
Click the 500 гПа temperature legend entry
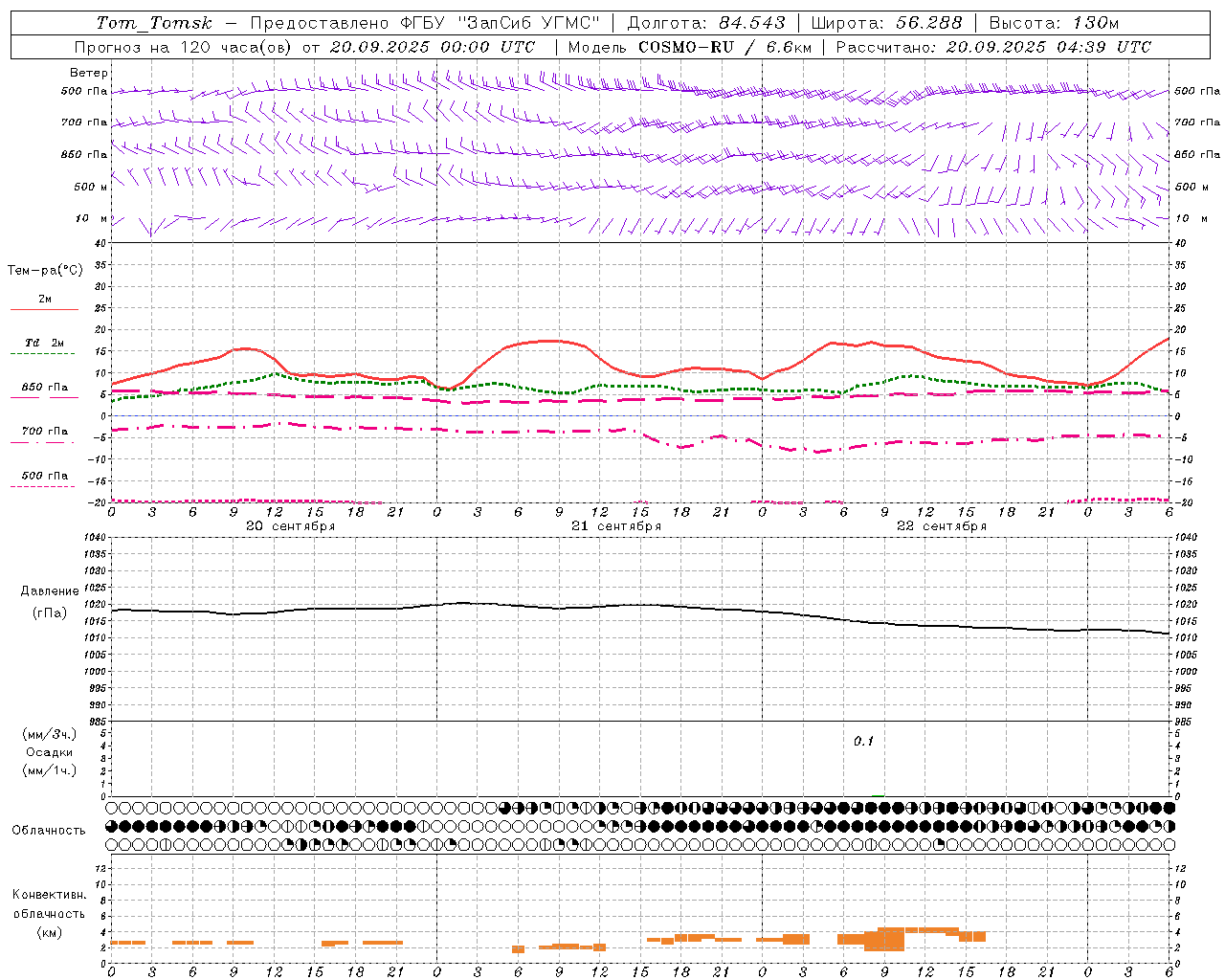click(45, 476)
